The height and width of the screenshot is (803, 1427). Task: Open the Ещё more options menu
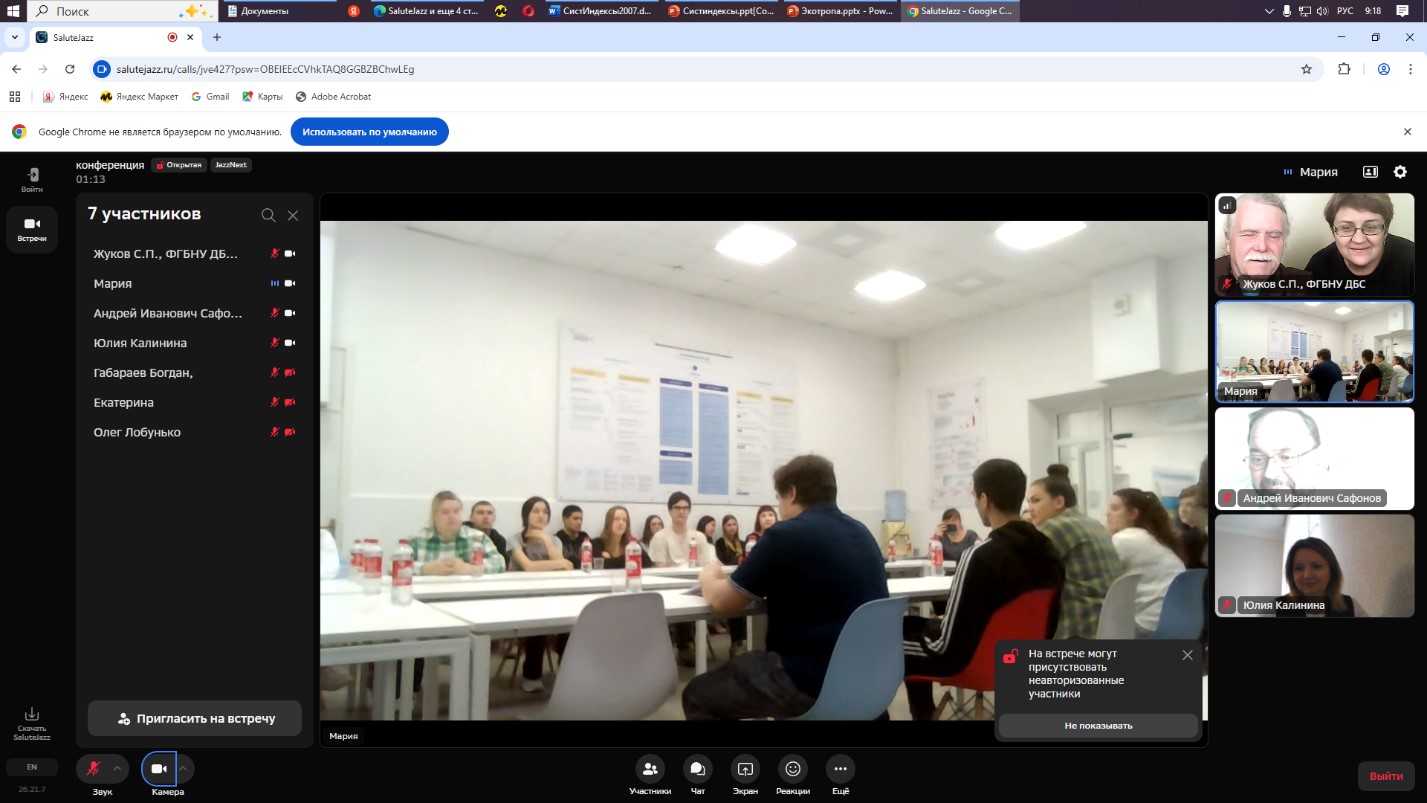840,769
